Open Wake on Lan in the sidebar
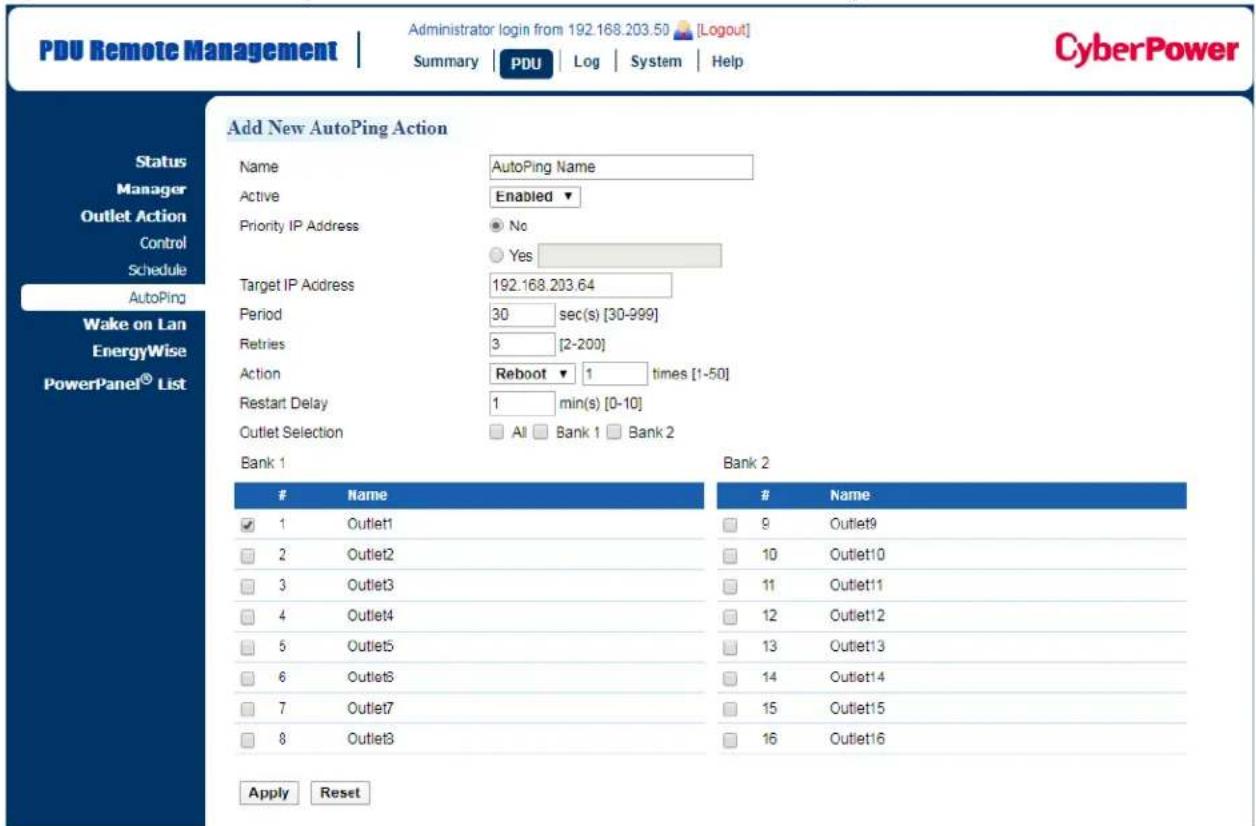The image size is (1256, 826). 134,324
